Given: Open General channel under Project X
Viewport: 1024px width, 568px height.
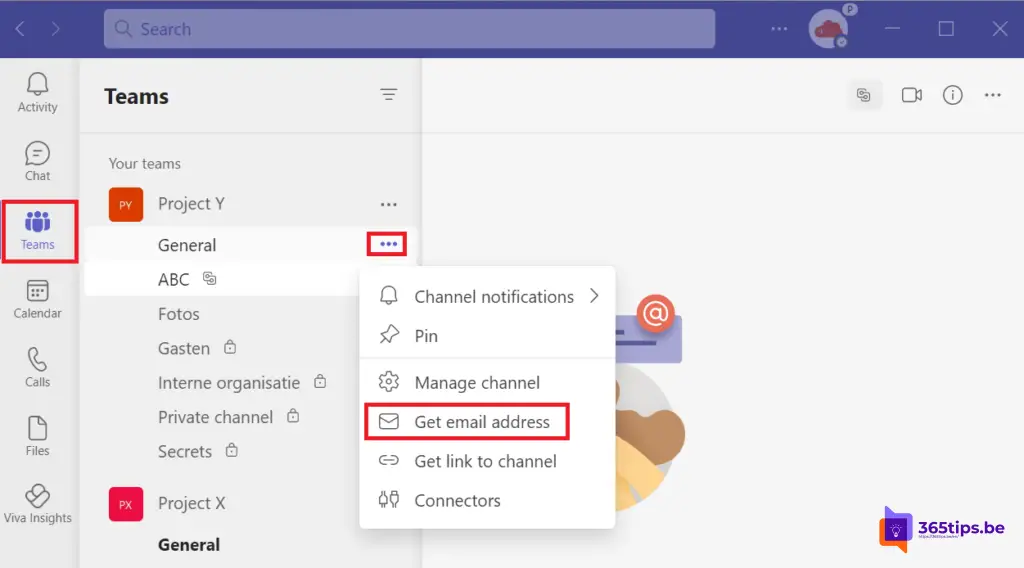Looking at the screenshot, I should coord(189,544).
